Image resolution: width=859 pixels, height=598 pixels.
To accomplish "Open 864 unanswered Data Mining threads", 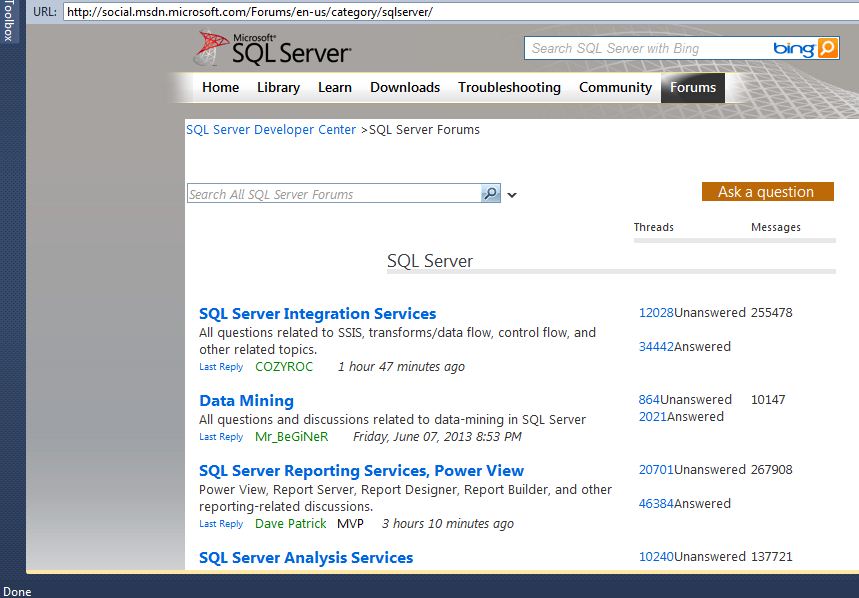I will pyautogui.click(x=649, y=400).
